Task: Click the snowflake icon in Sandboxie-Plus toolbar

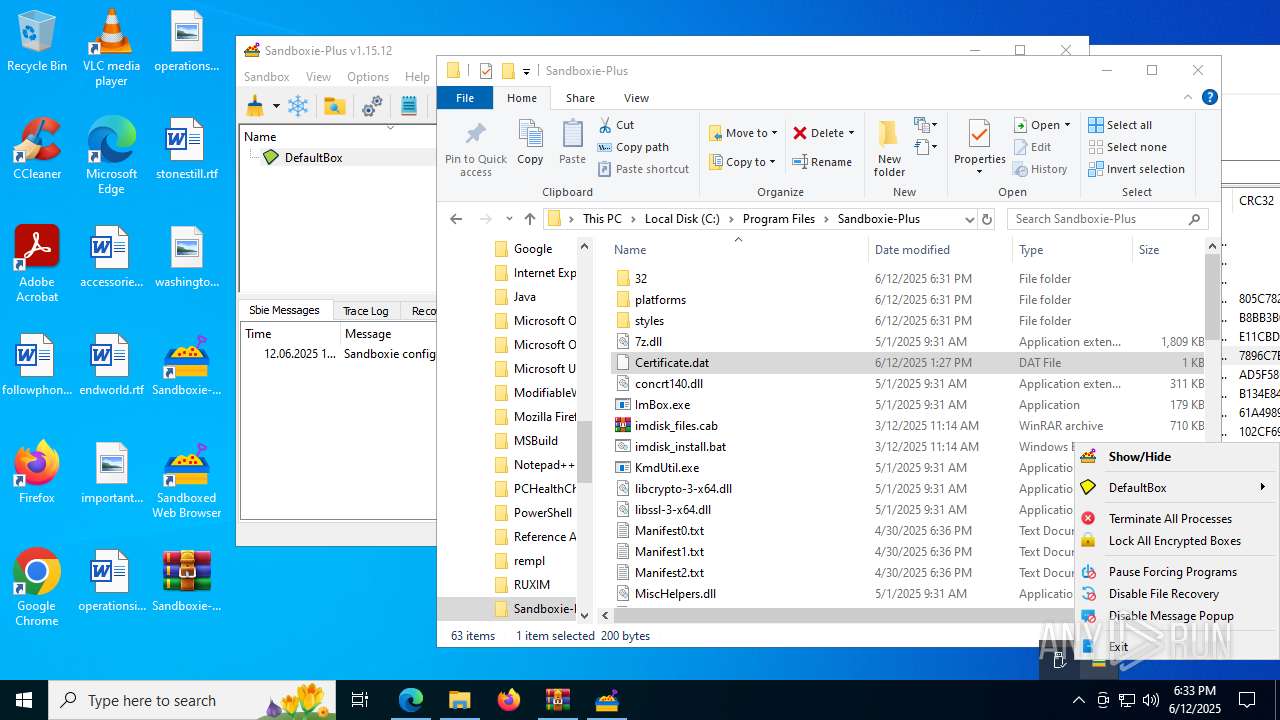Action: coord(298,106)
